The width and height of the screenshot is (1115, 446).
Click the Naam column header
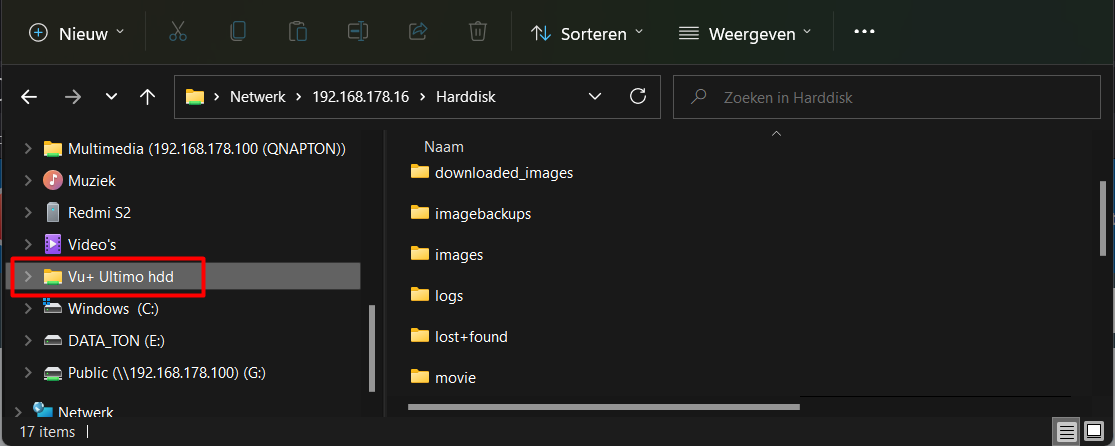pyautogui.click(x=444, y=147)
